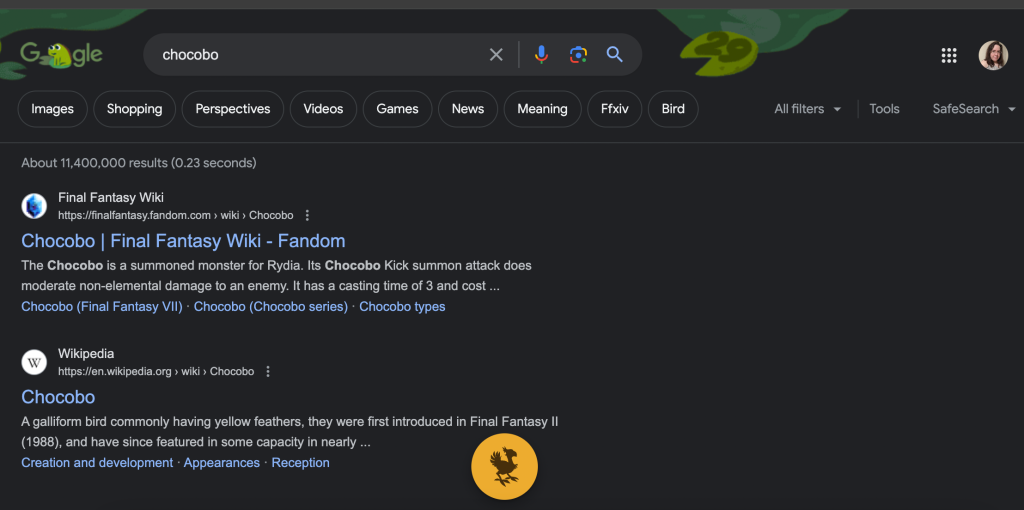Select the Videos filter tab

(323, 109)
